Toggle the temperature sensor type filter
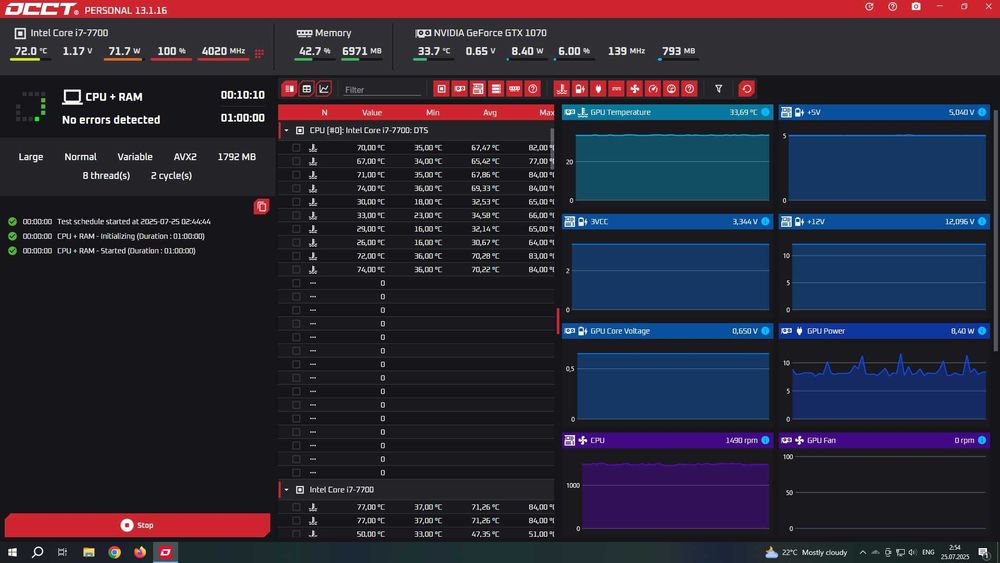Viewport: 1000px width, 563px height. pos(561,89)
